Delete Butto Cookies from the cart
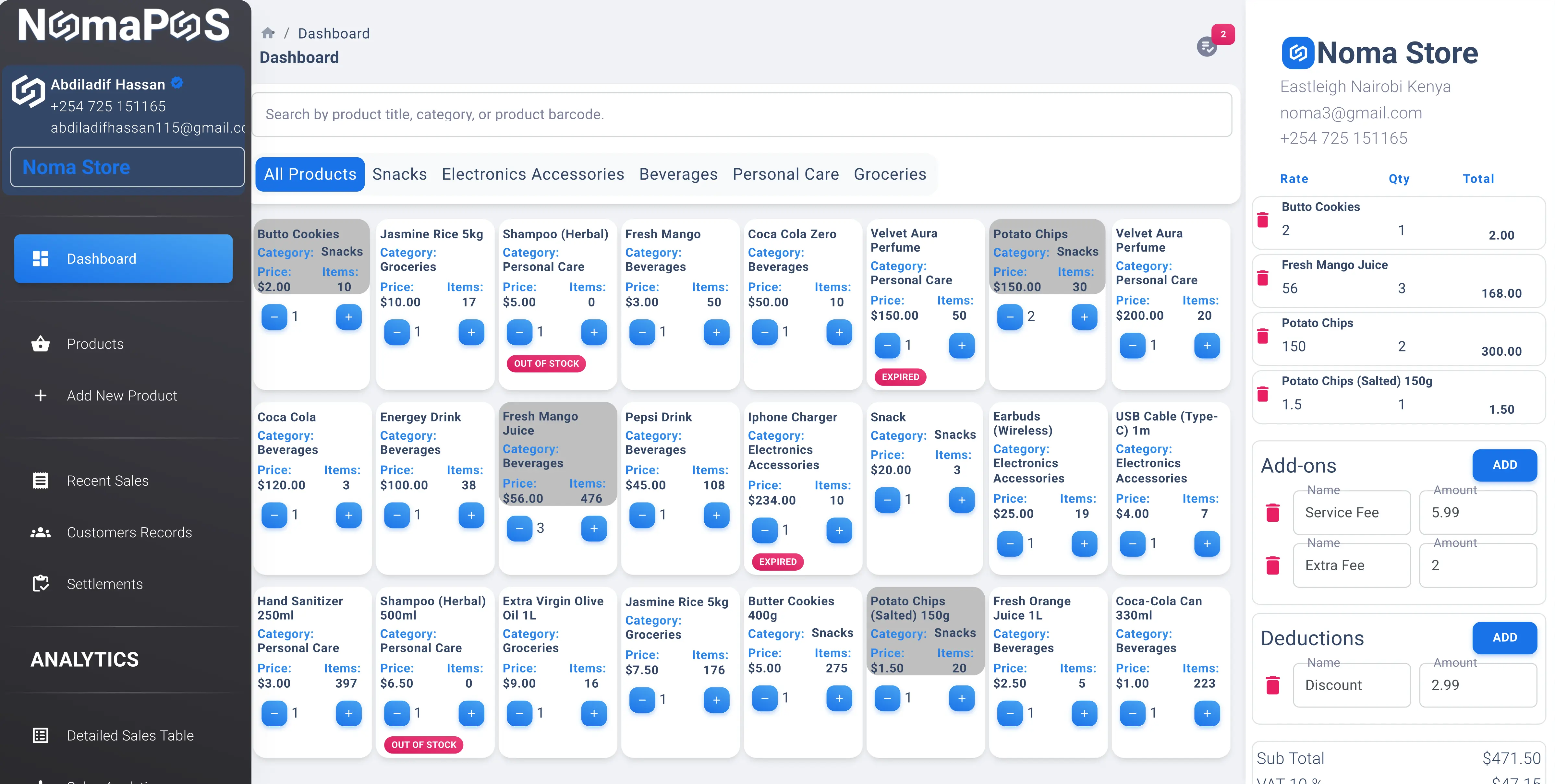 pos(1262,220)
